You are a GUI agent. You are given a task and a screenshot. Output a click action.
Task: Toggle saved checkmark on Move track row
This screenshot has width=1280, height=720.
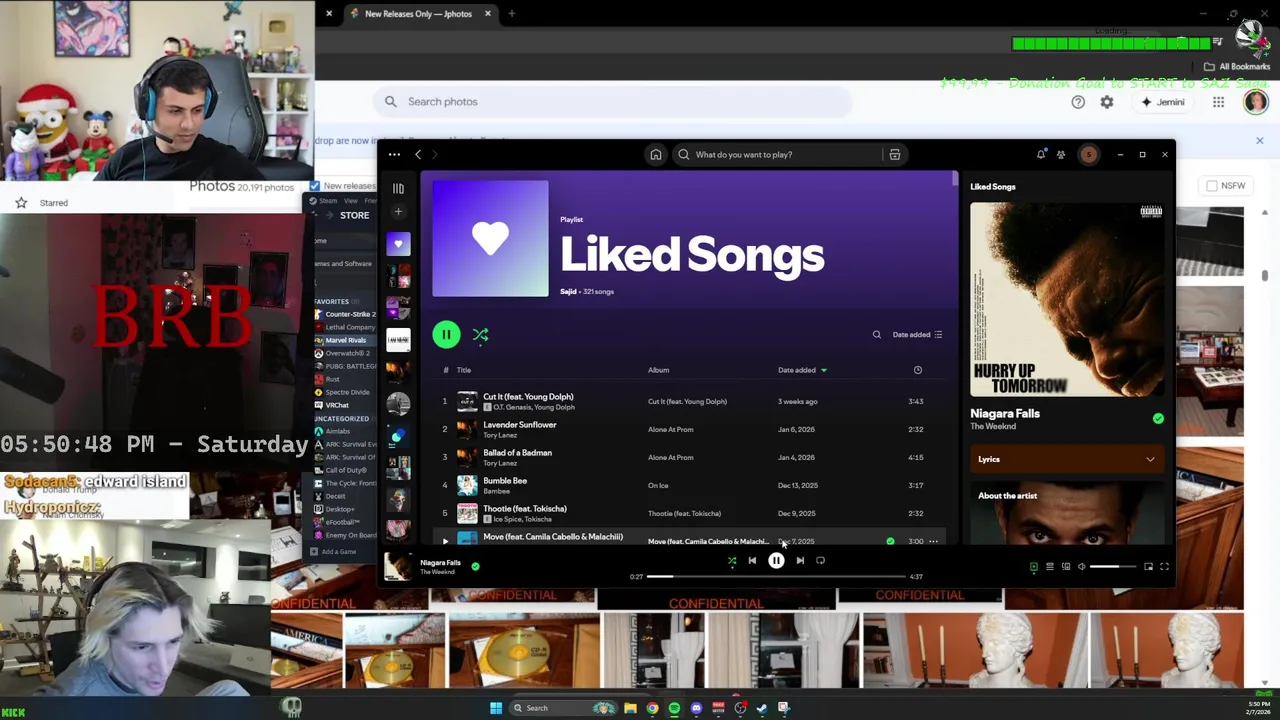890,541
